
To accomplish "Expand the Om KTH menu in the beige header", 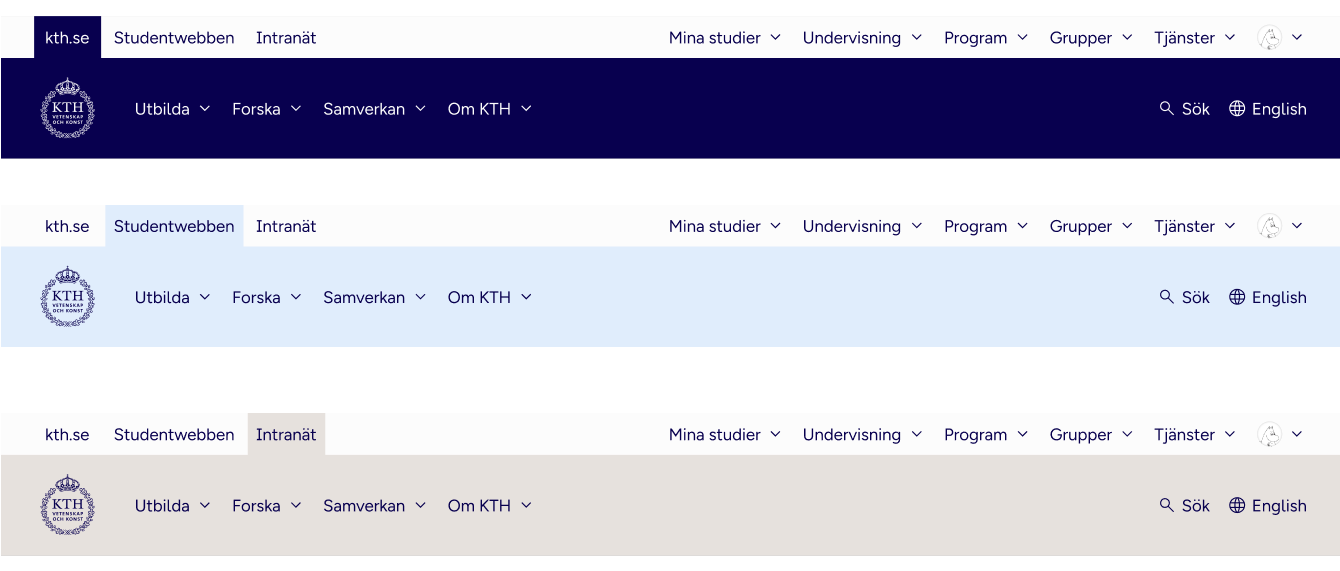I will [489, 506].
